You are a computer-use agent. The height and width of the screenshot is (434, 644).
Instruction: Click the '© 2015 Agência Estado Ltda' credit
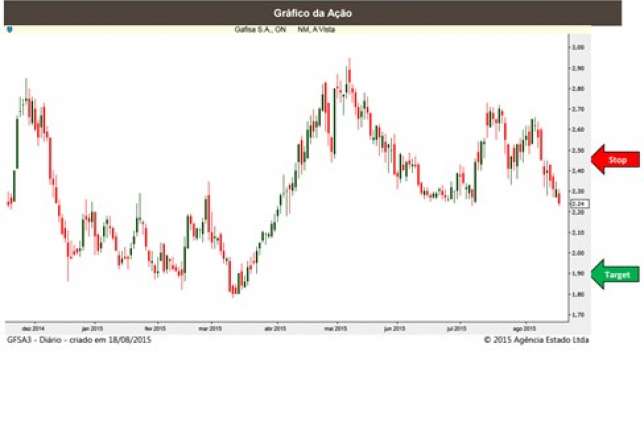click(533, 340)
